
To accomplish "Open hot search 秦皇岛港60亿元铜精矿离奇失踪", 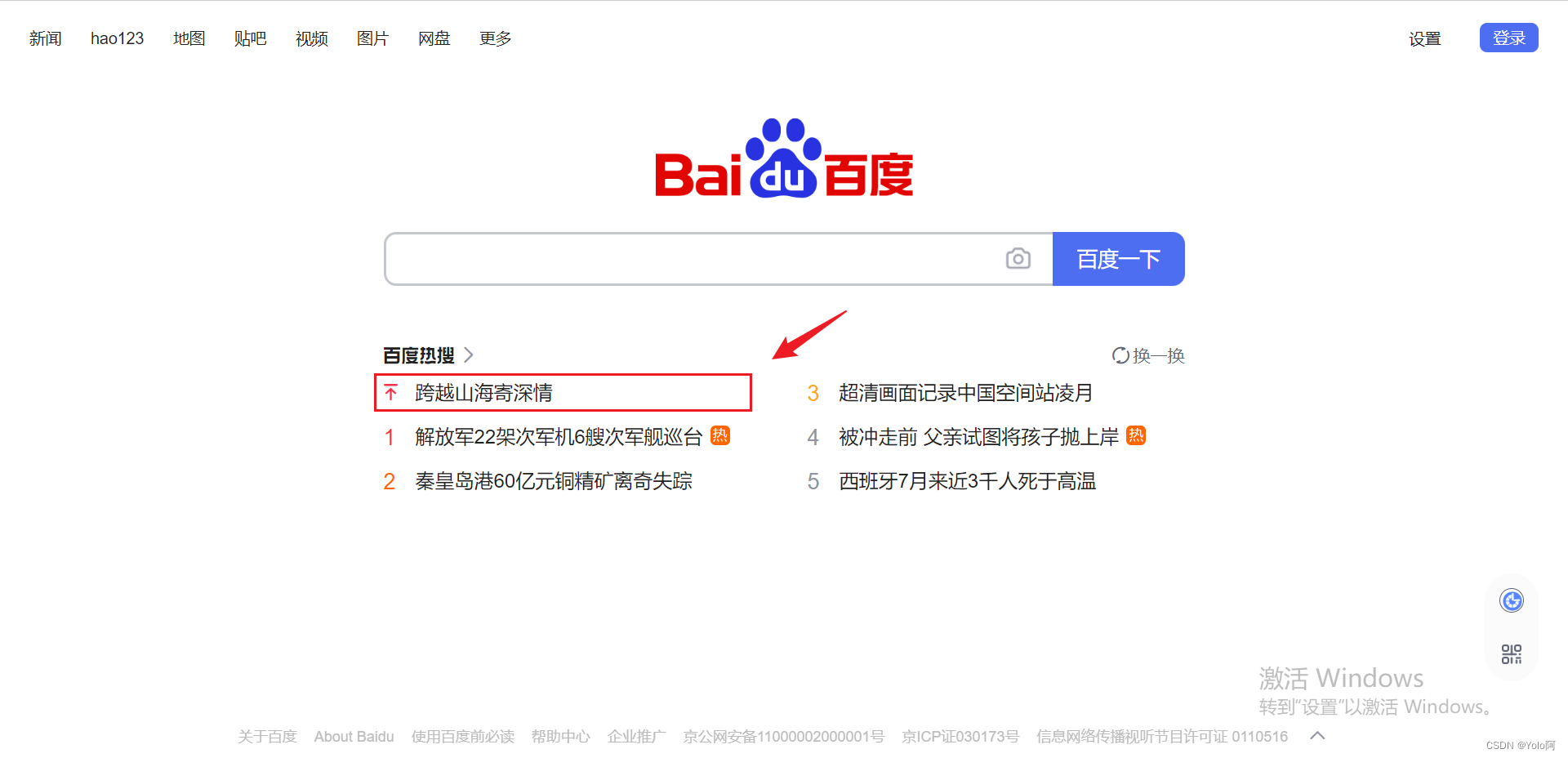I will [x=554, y=481].
